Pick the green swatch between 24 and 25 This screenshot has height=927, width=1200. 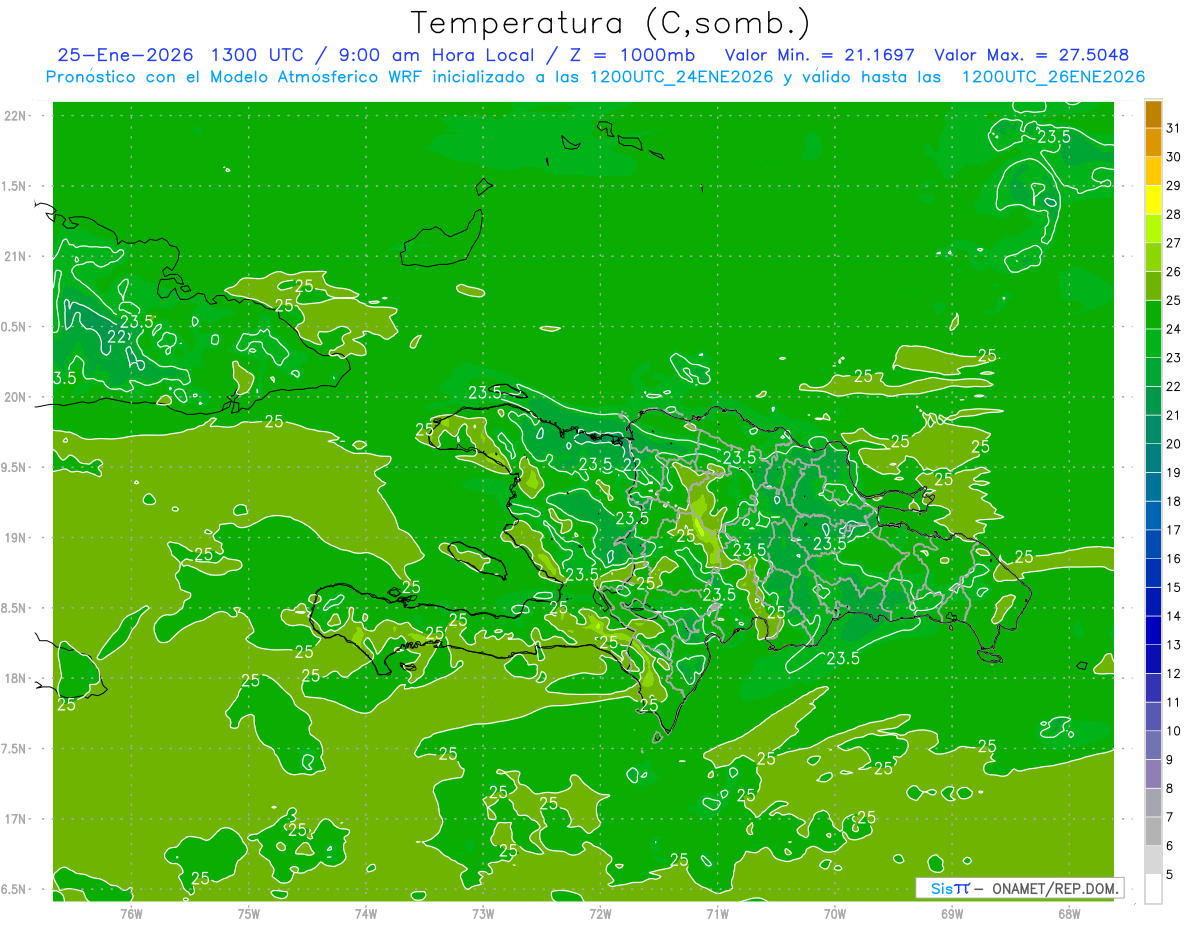pyautogui.click(x=1153, y=315)
